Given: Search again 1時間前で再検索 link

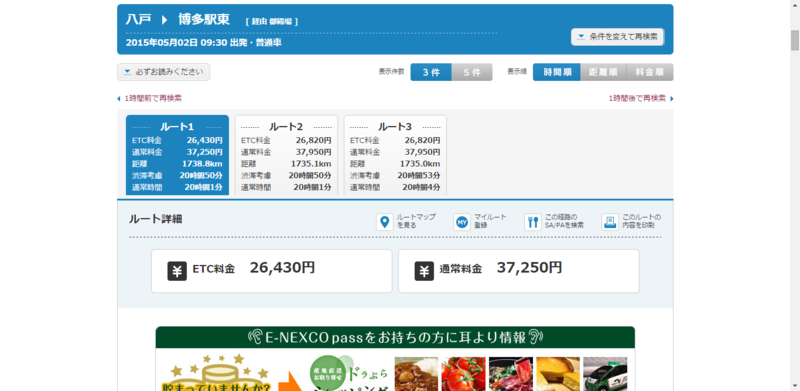Looking at the screenshot, I should coord(153,99).
